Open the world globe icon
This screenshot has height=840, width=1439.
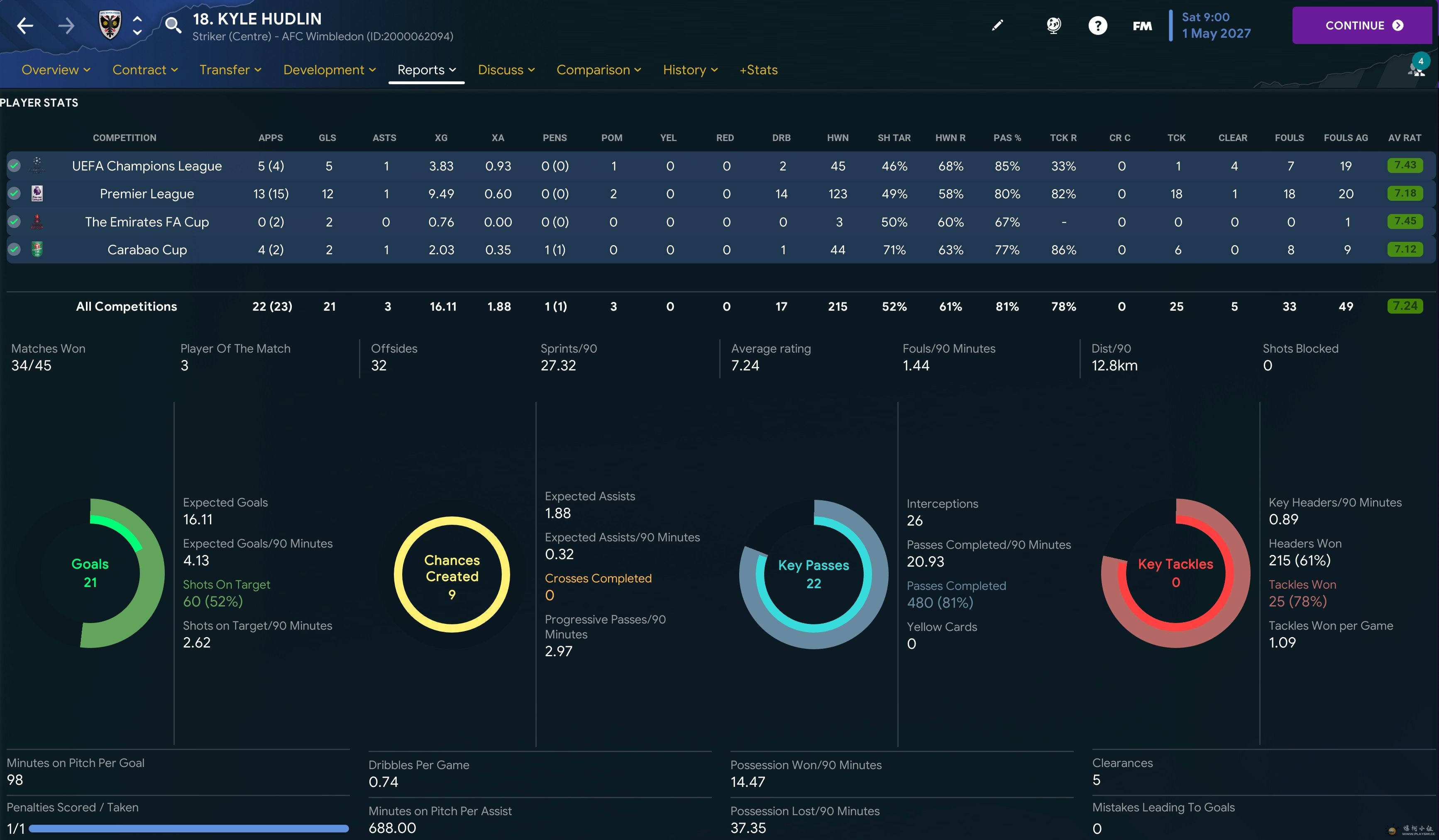(x=1053, y=26)
